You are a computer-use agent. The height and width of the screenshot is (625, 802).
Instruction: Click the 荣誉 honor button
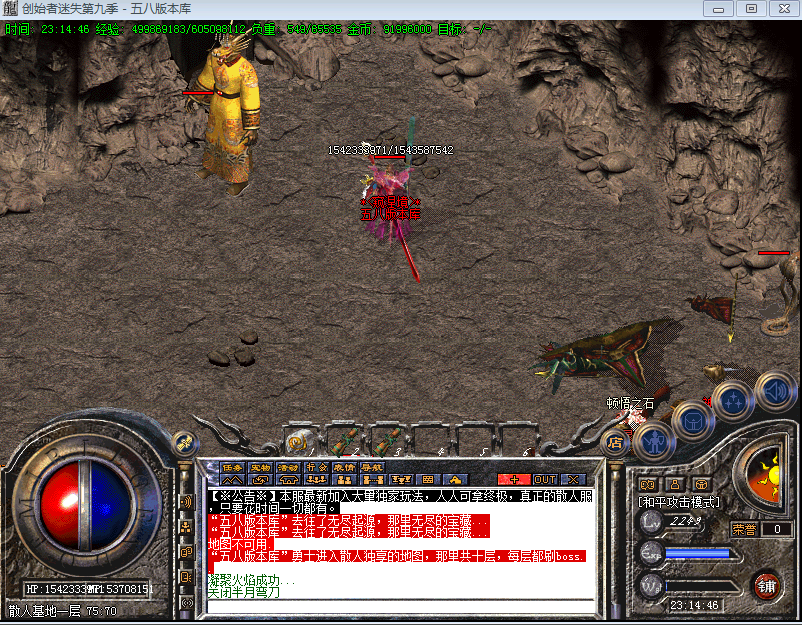pos(744,529)
